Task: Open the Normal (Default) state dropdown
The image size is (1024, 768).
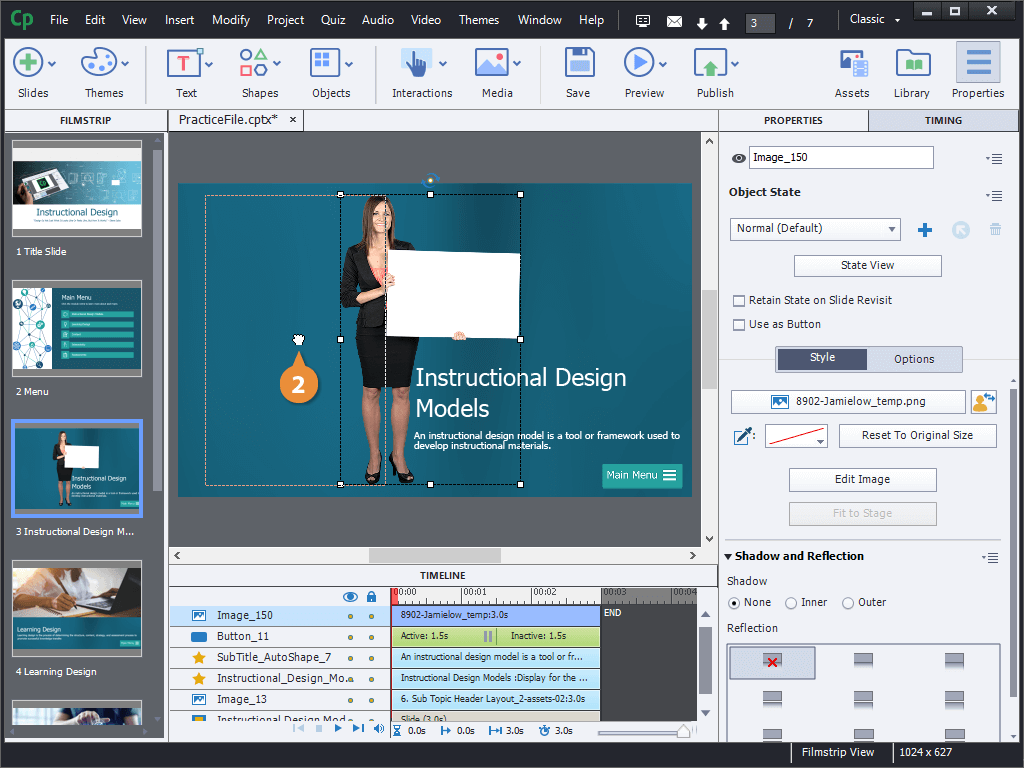Action: (x=815, y=229)
